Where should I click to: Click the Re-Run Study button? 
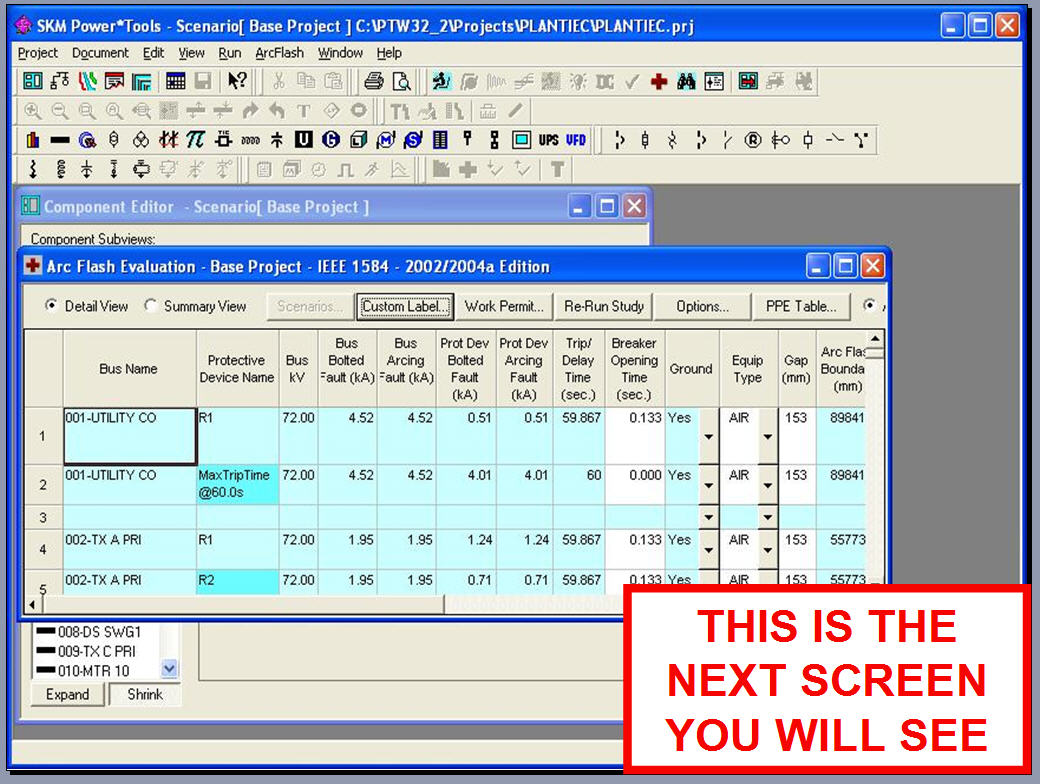(604, 306)
